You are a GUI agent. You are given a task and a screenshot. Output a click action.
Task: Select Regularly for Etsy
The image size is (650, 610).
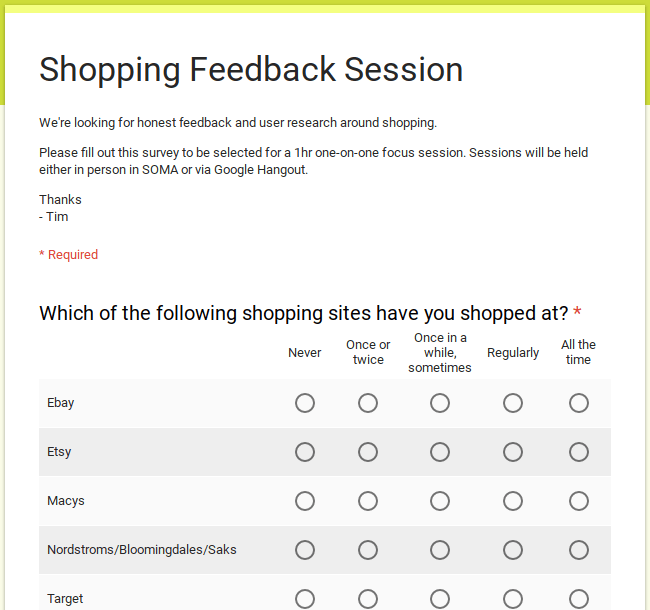coord(513,452)
